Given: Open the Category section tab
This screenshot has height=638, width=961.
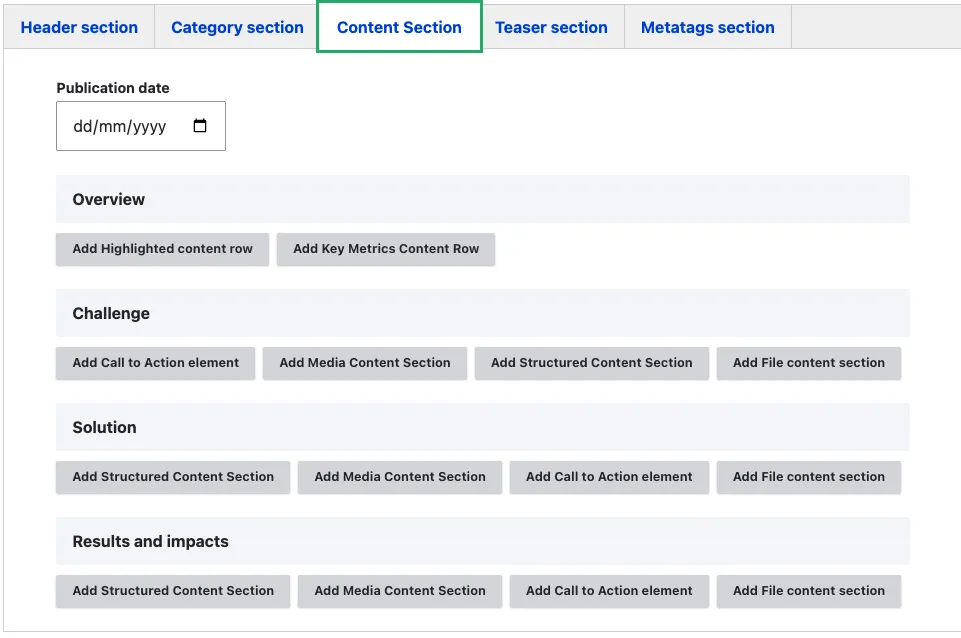Looking at the screenshot, I should (237, 27).
